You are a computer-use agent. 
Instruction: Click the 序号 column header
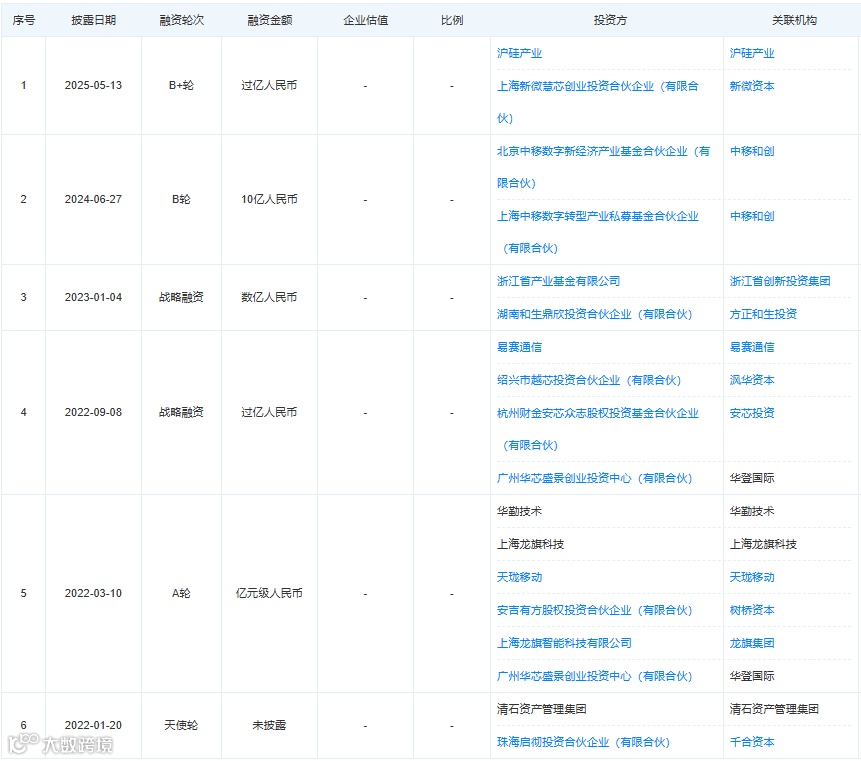coord(24,20)
